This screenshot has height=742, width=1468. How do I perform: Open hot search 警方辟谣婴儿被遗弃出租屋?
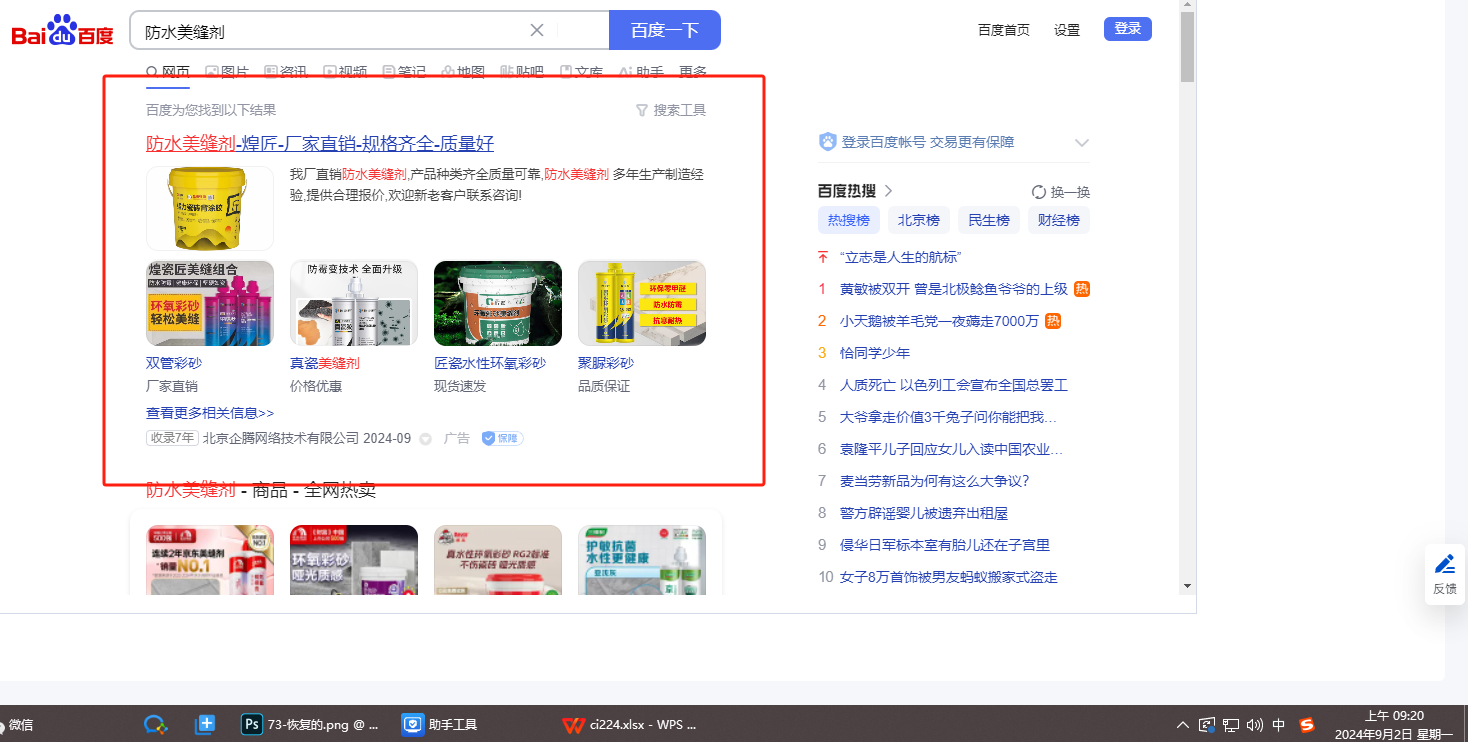(924, 513)
